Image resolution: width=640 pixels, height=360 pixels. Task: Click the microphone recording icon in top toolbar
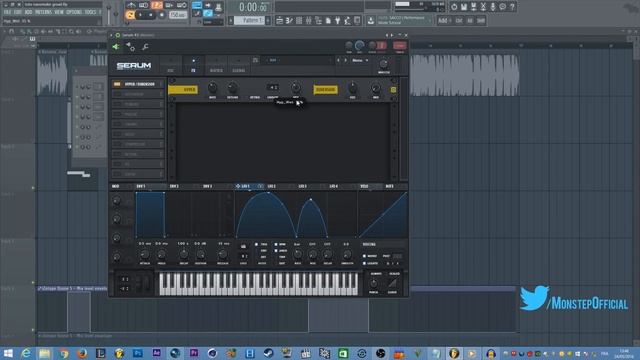[x=493, y=7]
